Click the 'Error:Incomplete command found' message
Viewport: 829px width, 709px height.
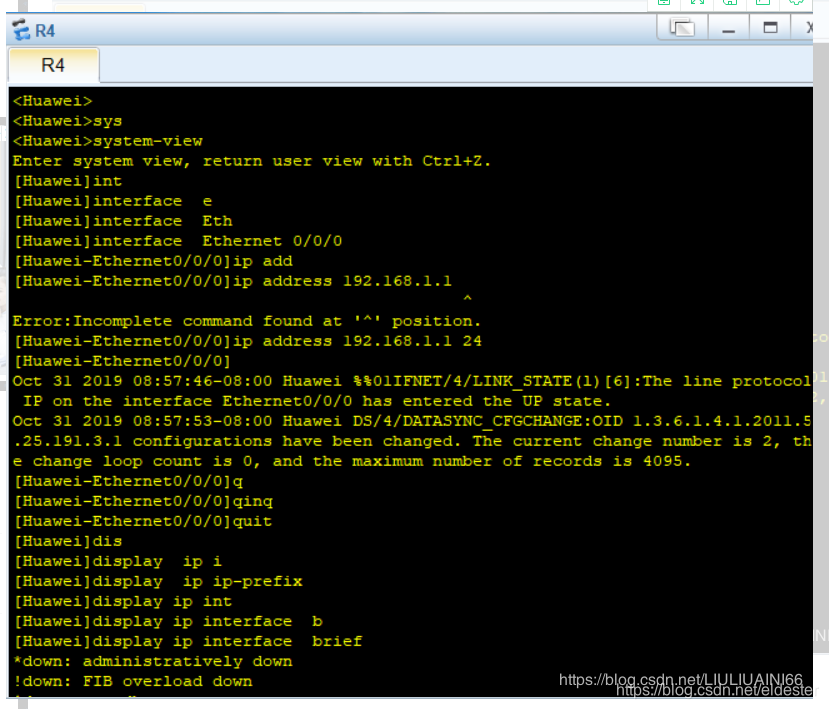pos(246,321)
